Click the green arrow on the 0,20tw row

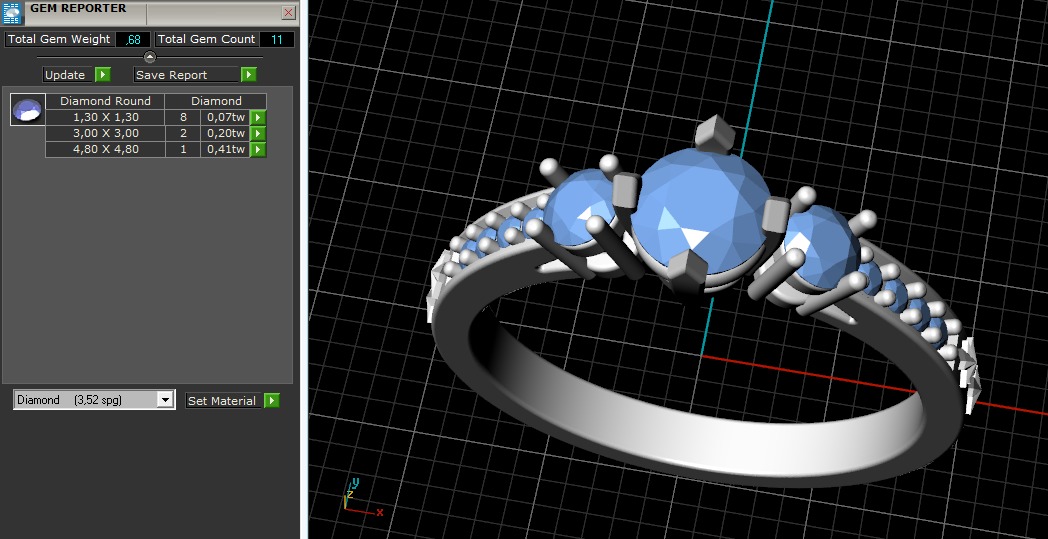(x=258, y=134)
